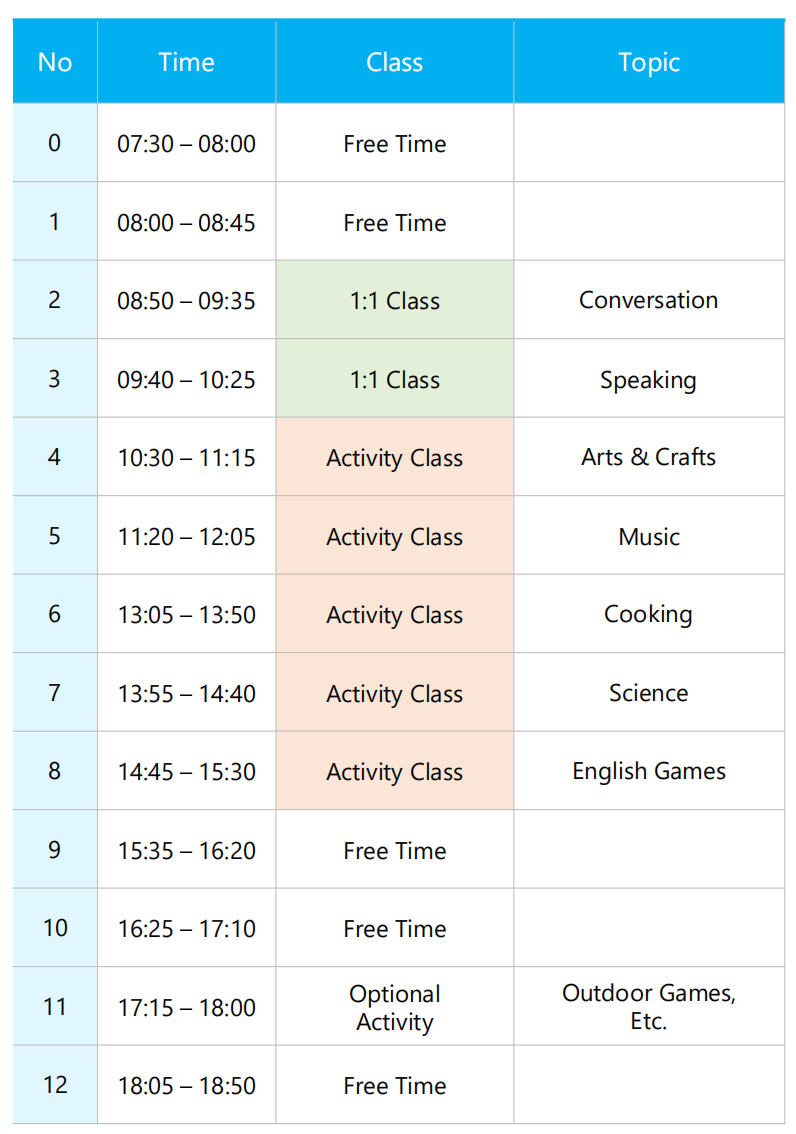
Task: Select the Science topic cell
Action: point(649,693)
